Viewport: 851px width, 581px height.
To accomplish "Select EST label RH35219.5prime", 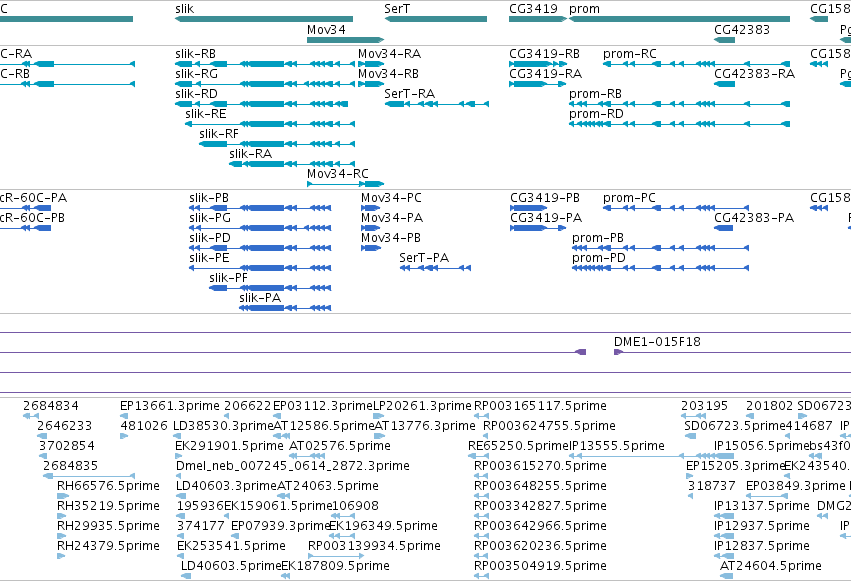I will click(x=109, y=506).
